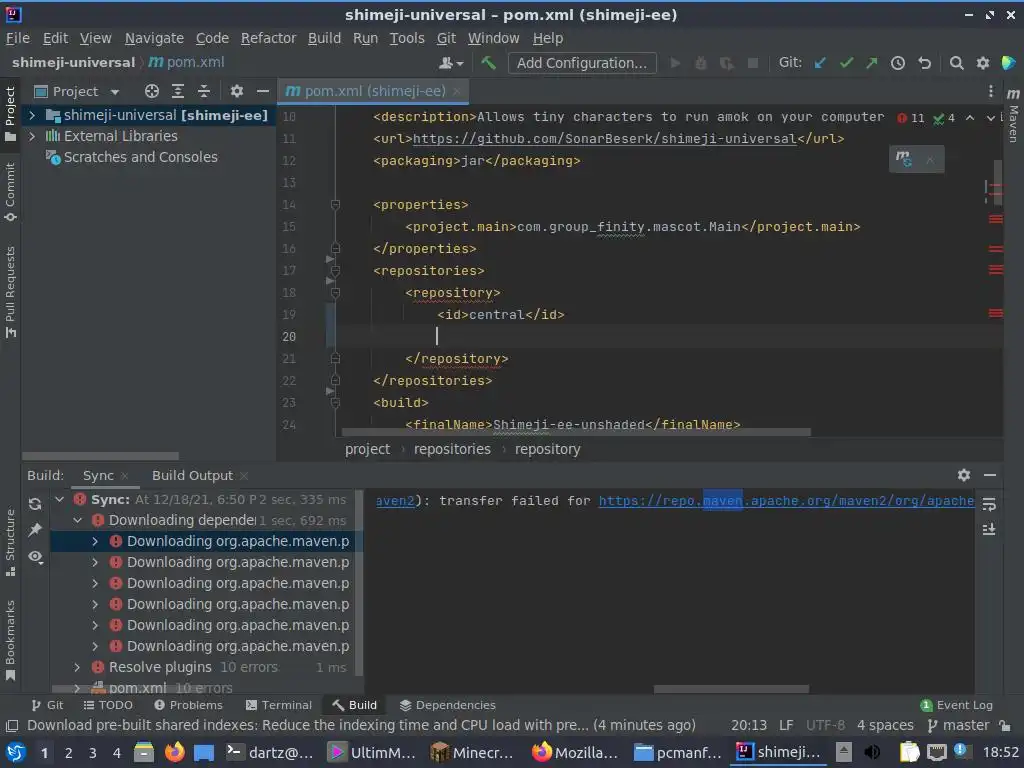Open the github.com url link at line 11
The image size is (1024, 768).
click(604, 138)
